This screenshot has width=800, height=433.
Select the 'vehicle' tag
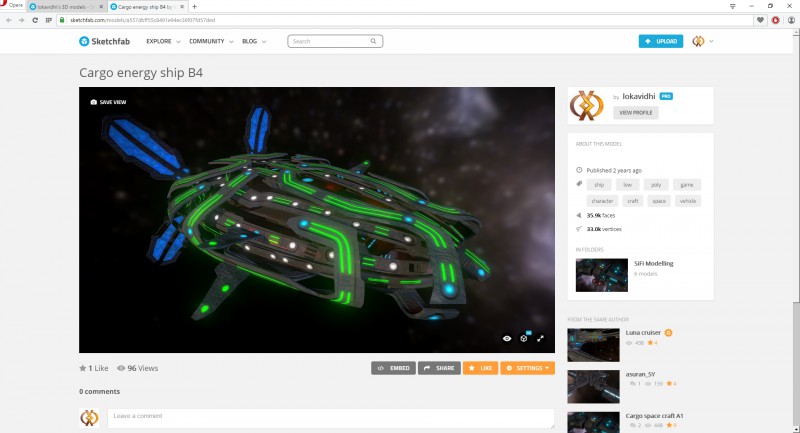pyautogui.click(x=688, y=201)
